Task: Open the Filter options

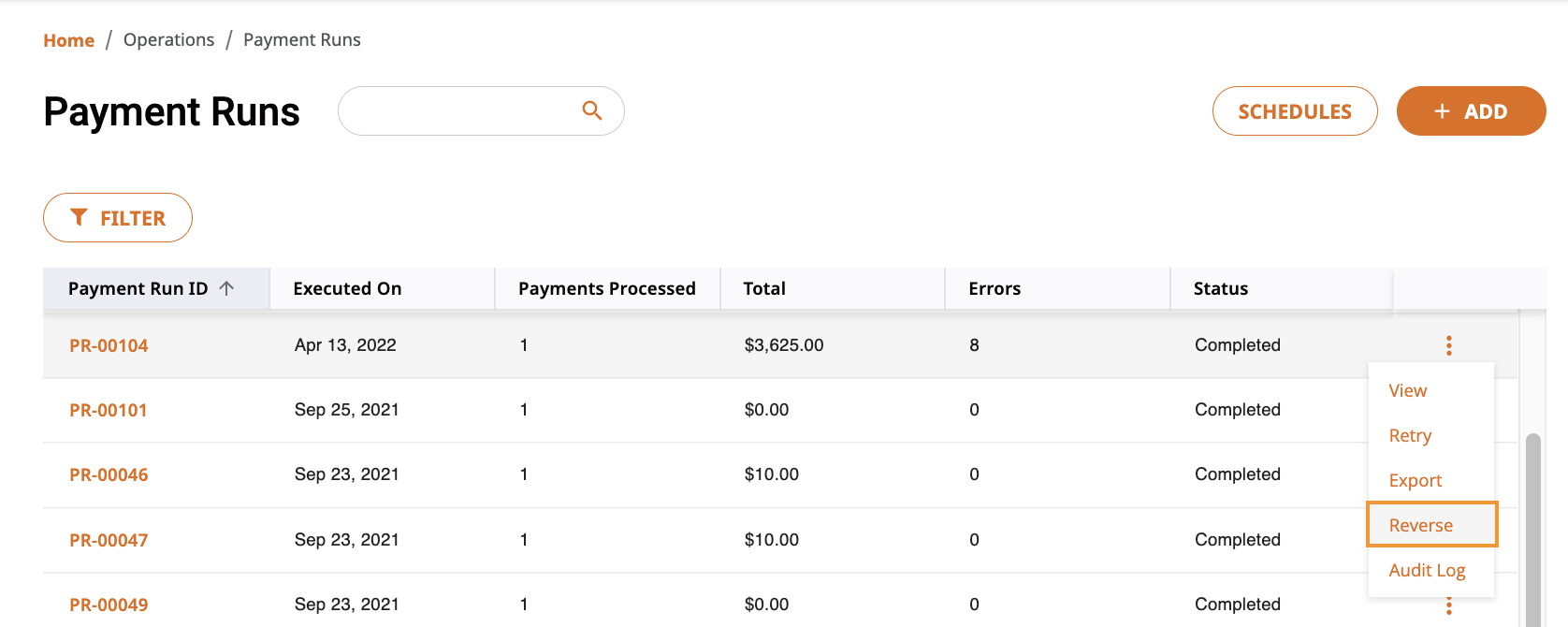Action: tap(118, 218)
